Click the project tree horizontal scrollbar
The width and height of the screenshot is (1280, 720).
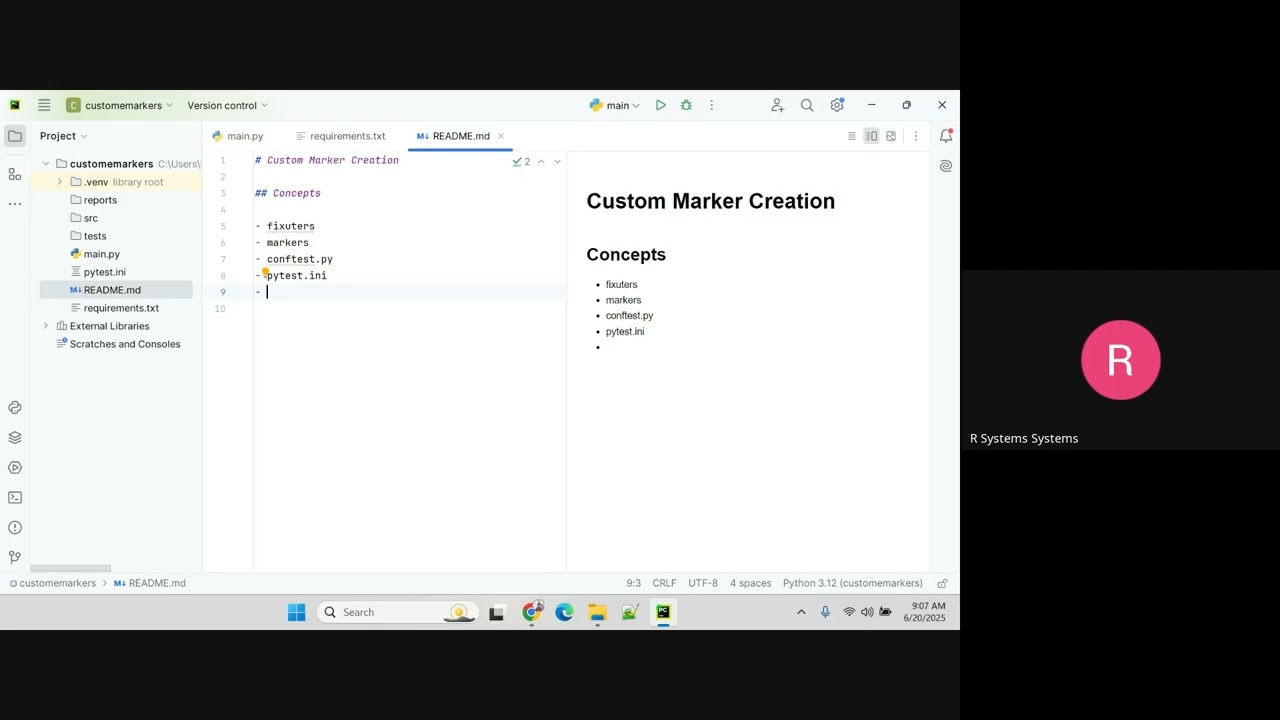click(x=70, y=568)
